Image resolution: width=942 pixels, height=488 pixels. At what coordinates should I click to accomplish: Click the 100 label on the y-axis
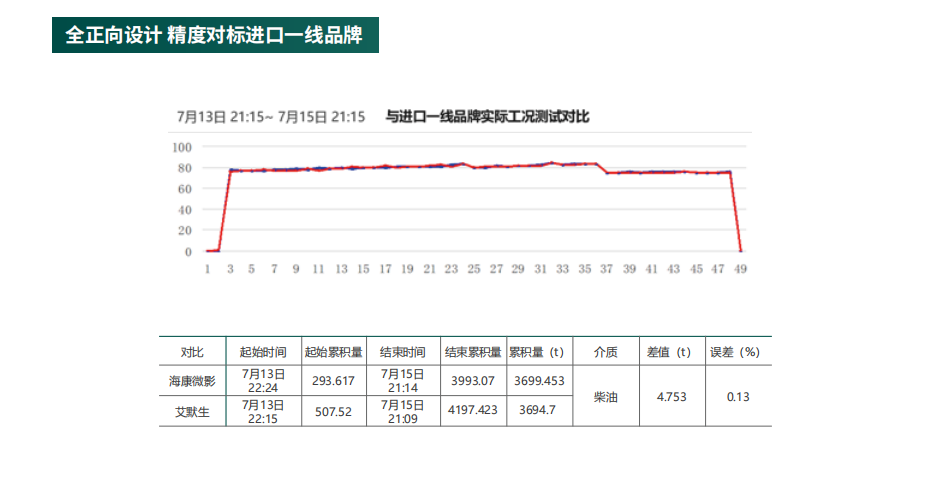(x=181, y=146)
